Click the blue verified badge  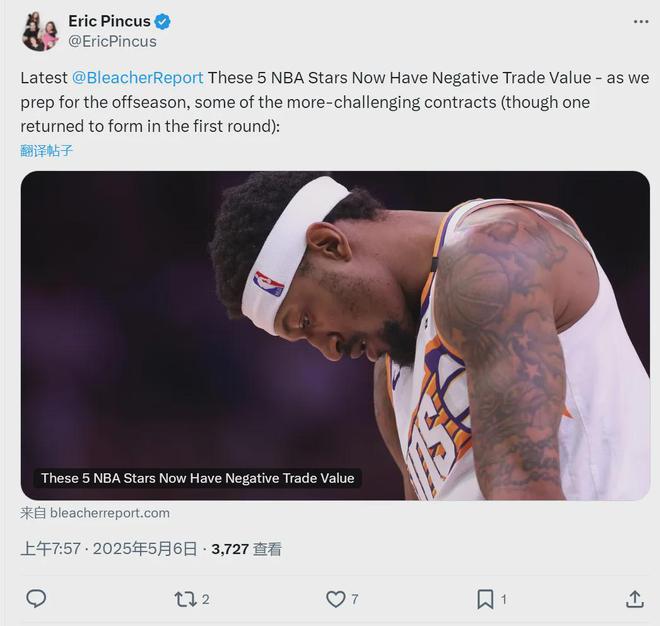pos(162,21)
